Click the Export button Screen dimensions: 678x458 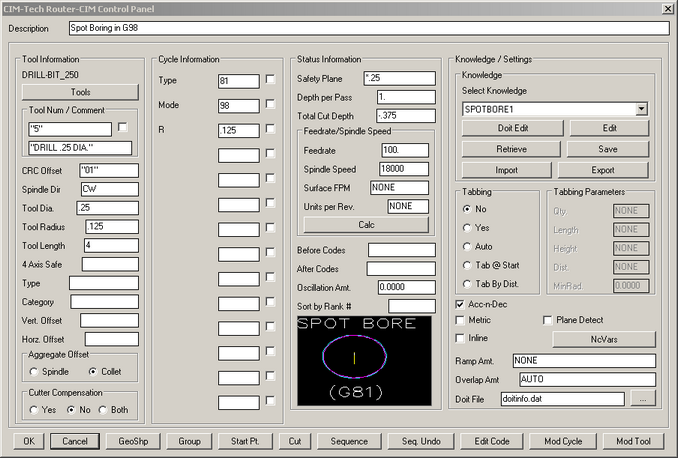pos(603,170)
